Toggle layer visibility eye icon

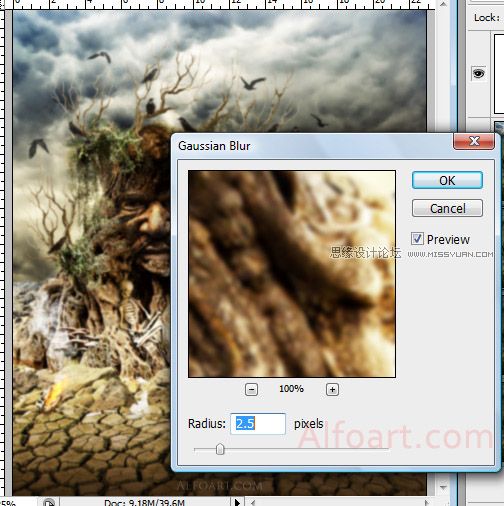(x=478, y=73)
